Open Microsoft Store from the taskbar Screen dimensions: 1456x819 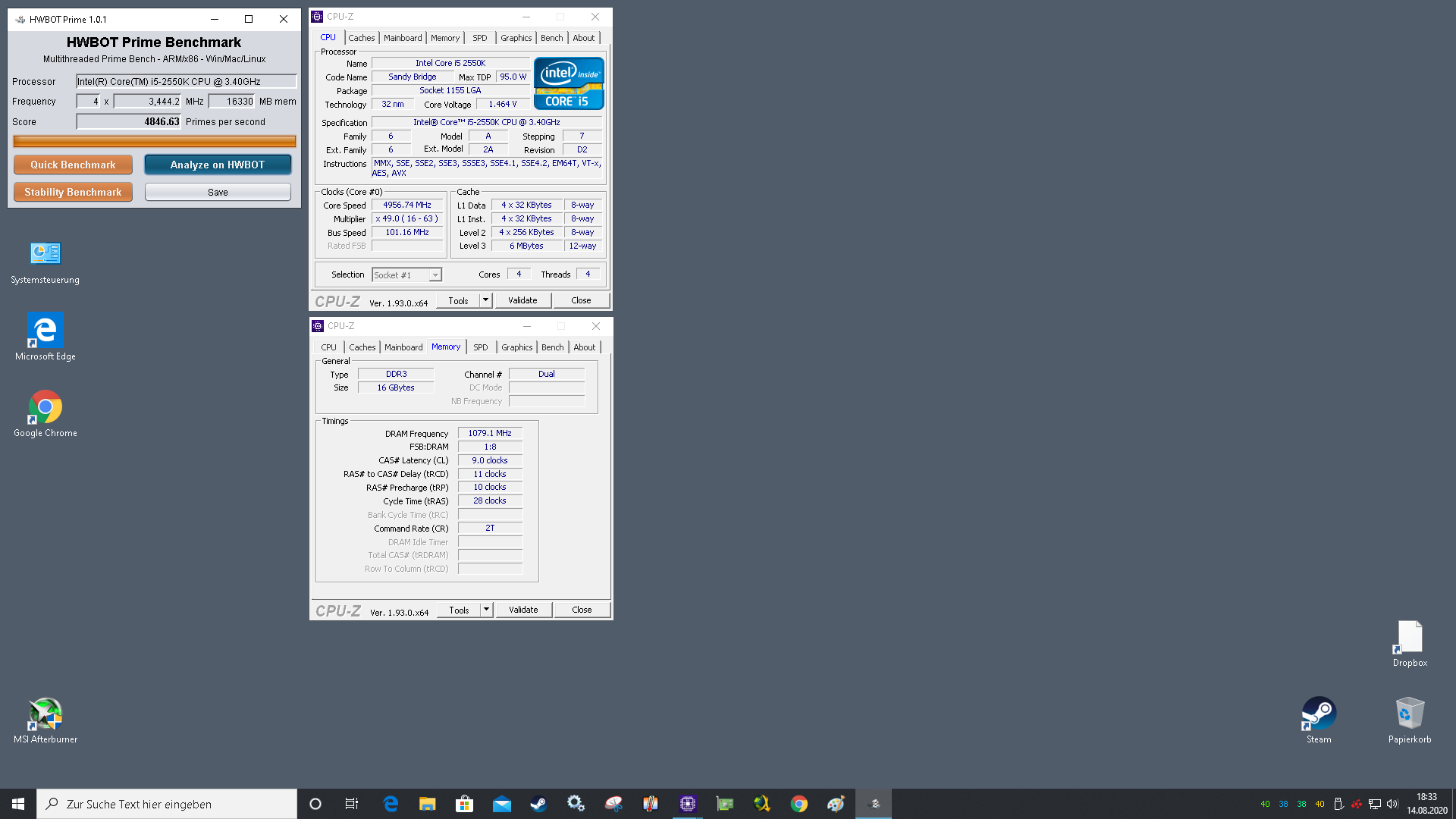point(465,804)
